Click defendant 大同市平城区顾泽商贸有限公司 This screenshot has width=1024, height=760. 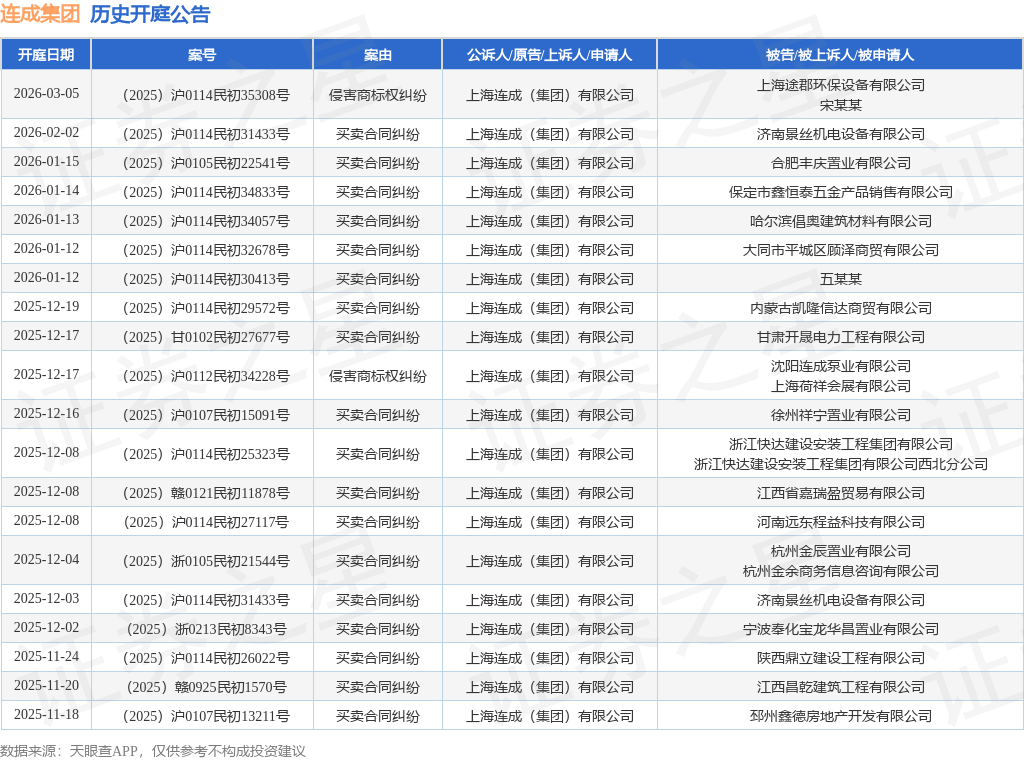coord(840,250)
